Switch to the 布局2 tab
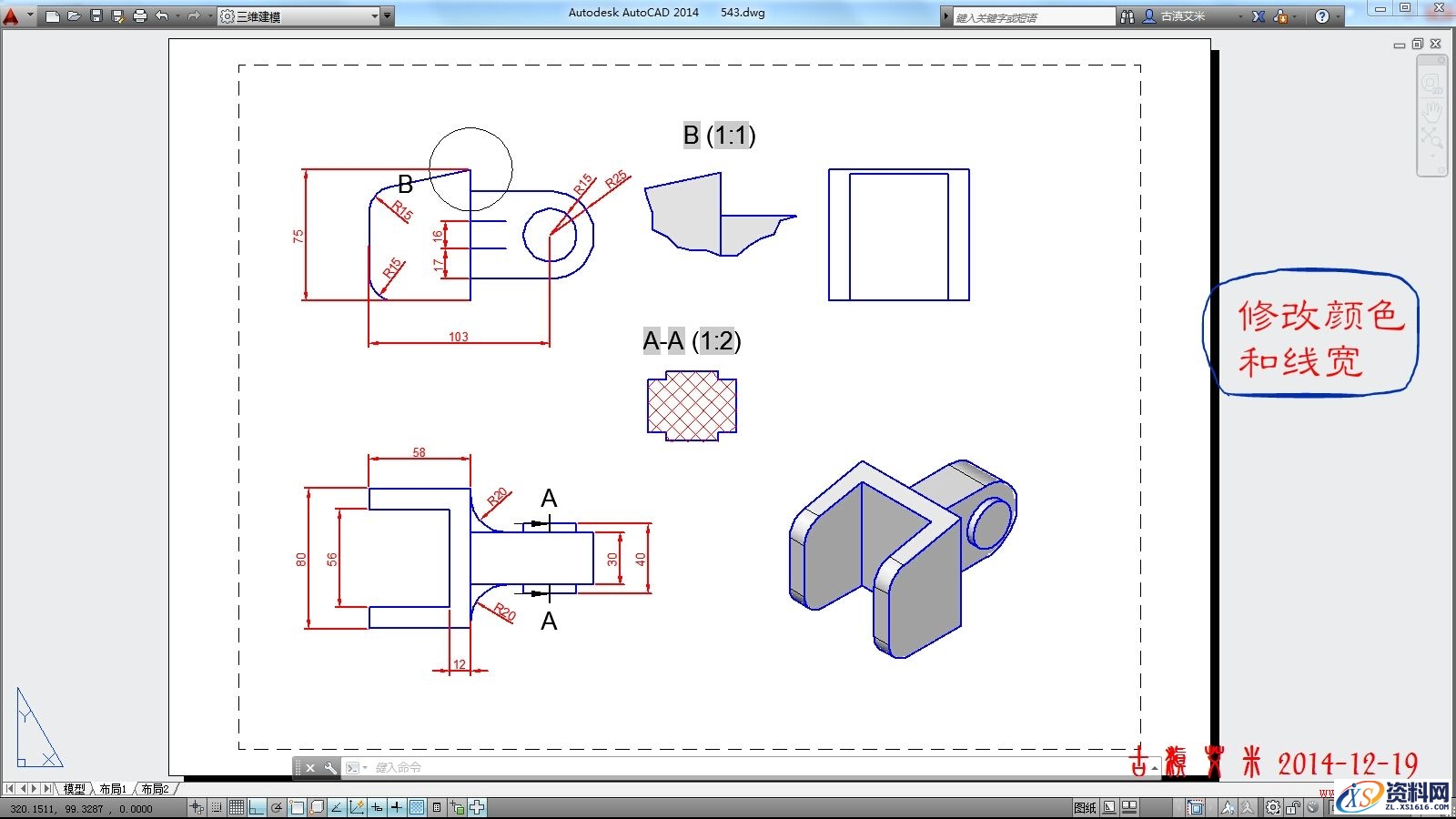Viewport: 1456px width, 819px height. pos(153,788)
